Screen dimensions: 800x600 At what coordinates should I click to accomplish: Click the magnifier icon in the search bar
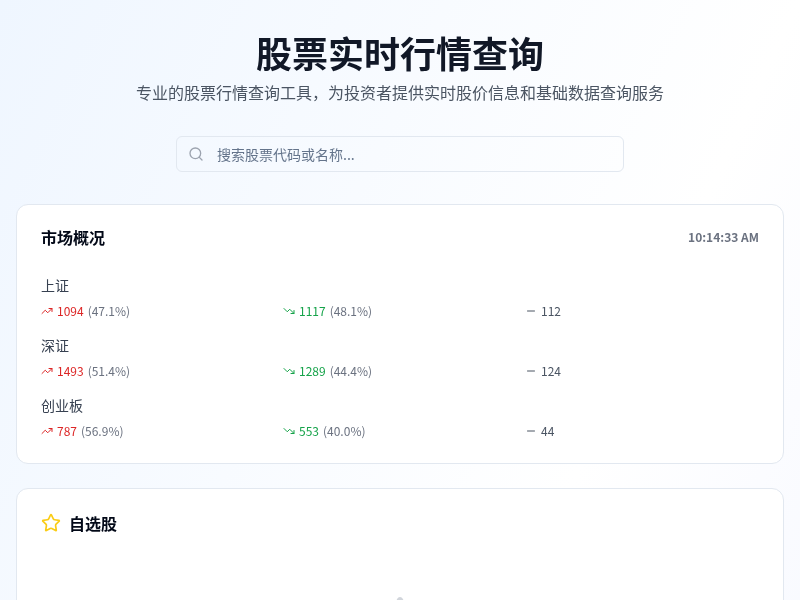[x=196, y=154]
